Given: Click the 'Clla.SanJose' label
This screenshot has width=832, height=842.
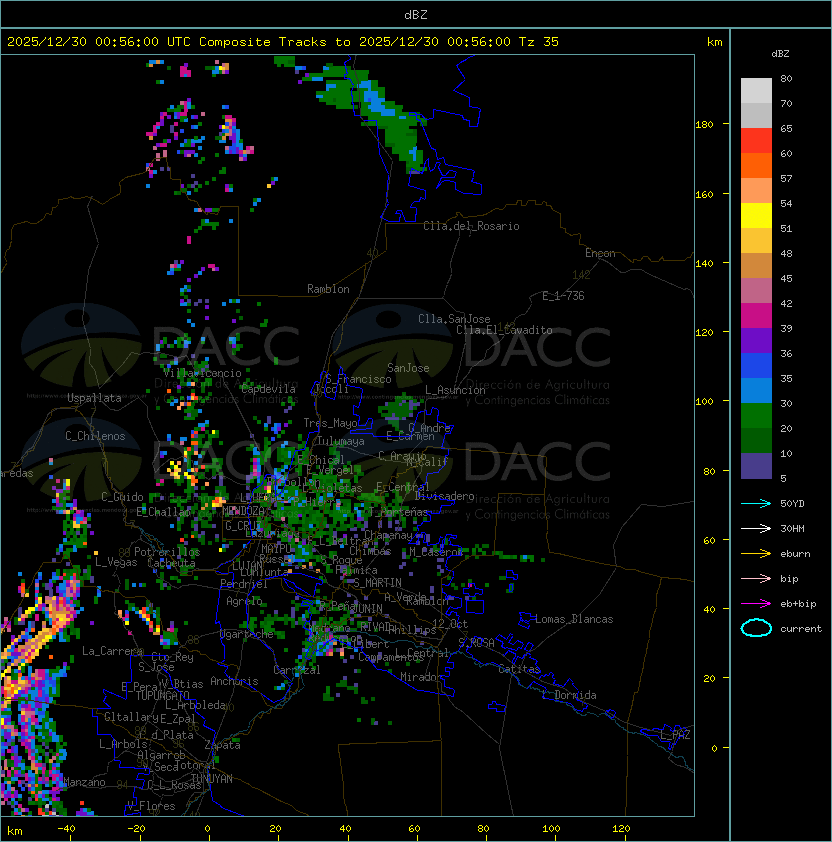Looking at the screenshot, I should tap(454, 319).
